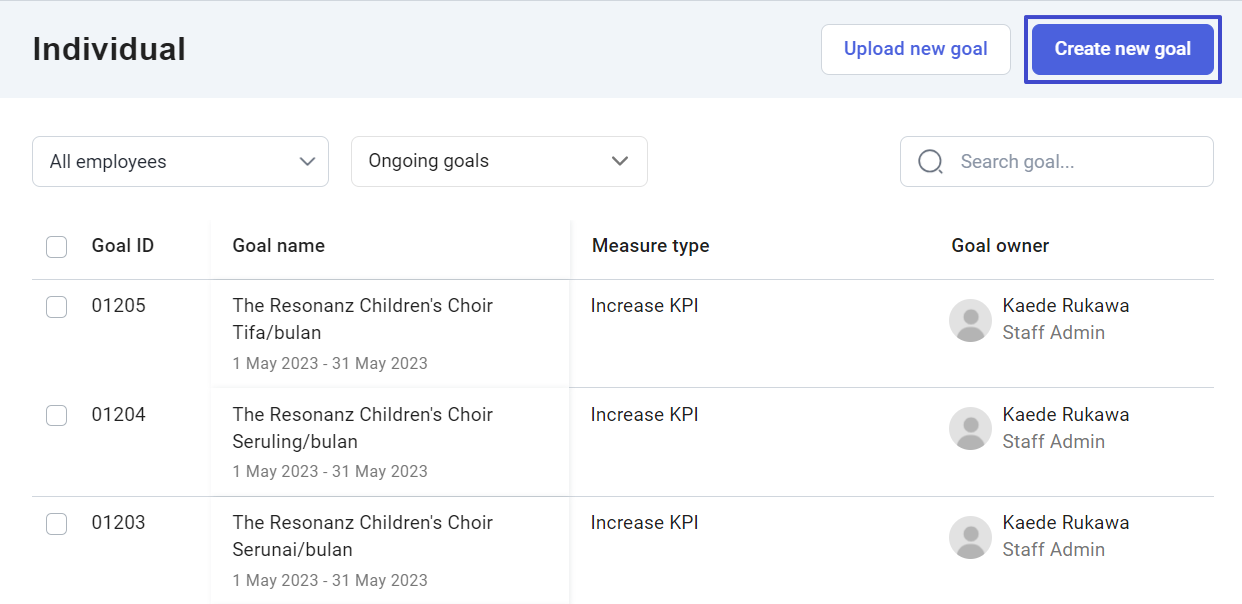Click Kaede Rukawa avatar for goal 01205
Screen dimensions: 1242x604
click(970, 320)
